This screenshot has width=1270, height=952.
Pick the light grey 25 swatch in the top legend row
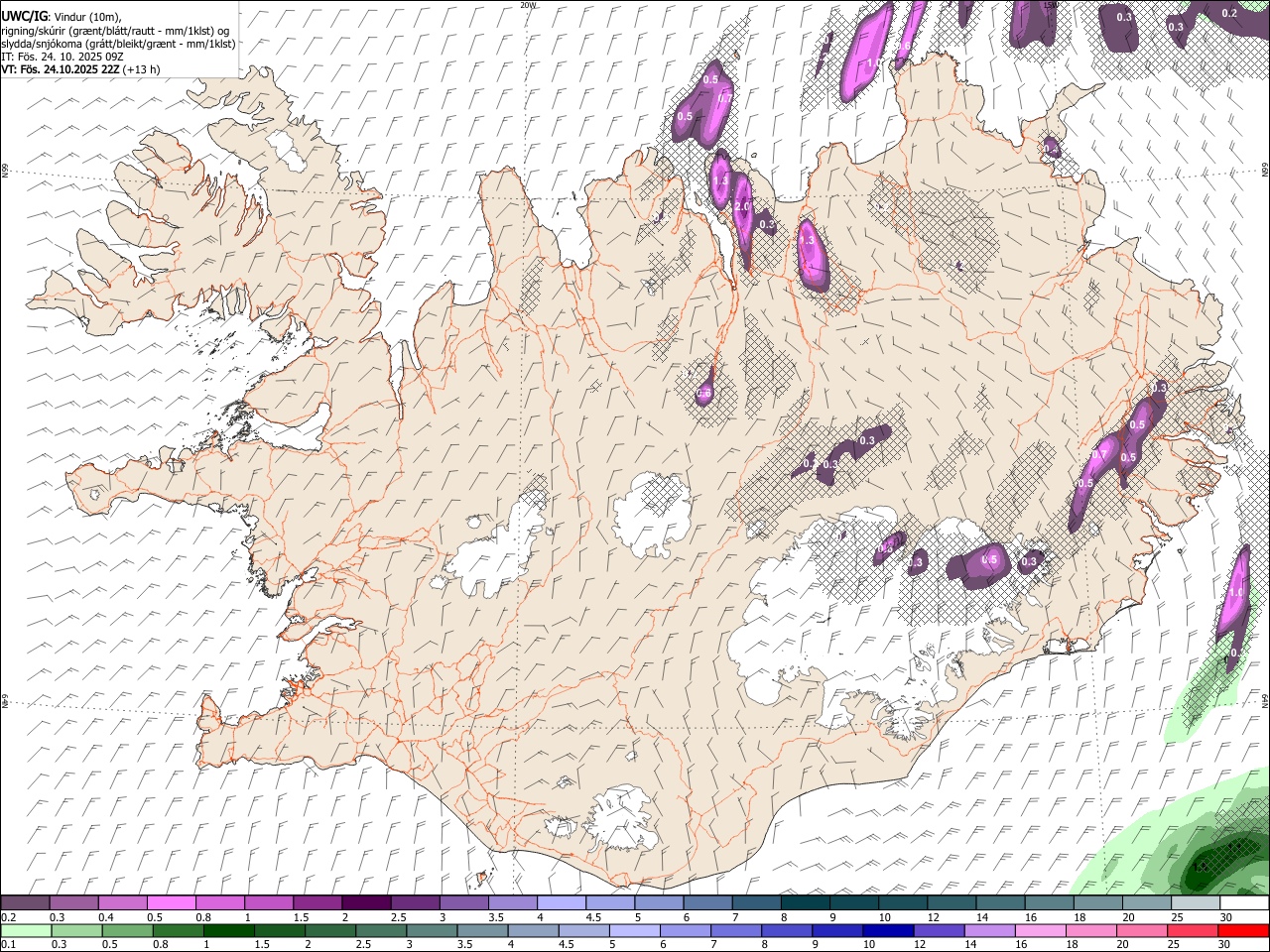pos(1197,903)
